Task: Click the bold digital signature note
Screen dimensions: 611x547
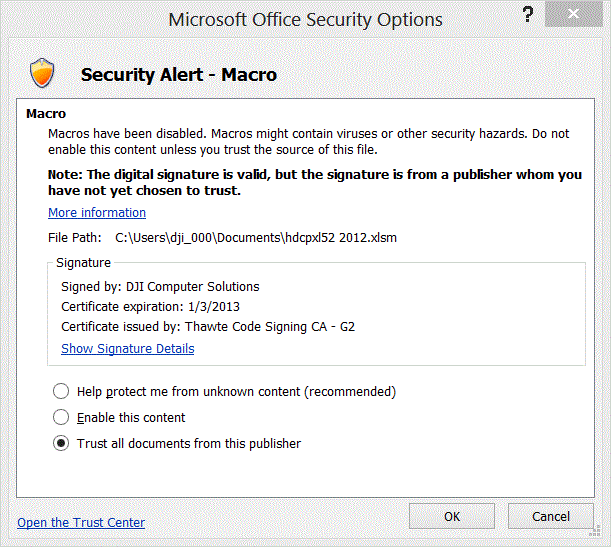Action: click(315, 182)
